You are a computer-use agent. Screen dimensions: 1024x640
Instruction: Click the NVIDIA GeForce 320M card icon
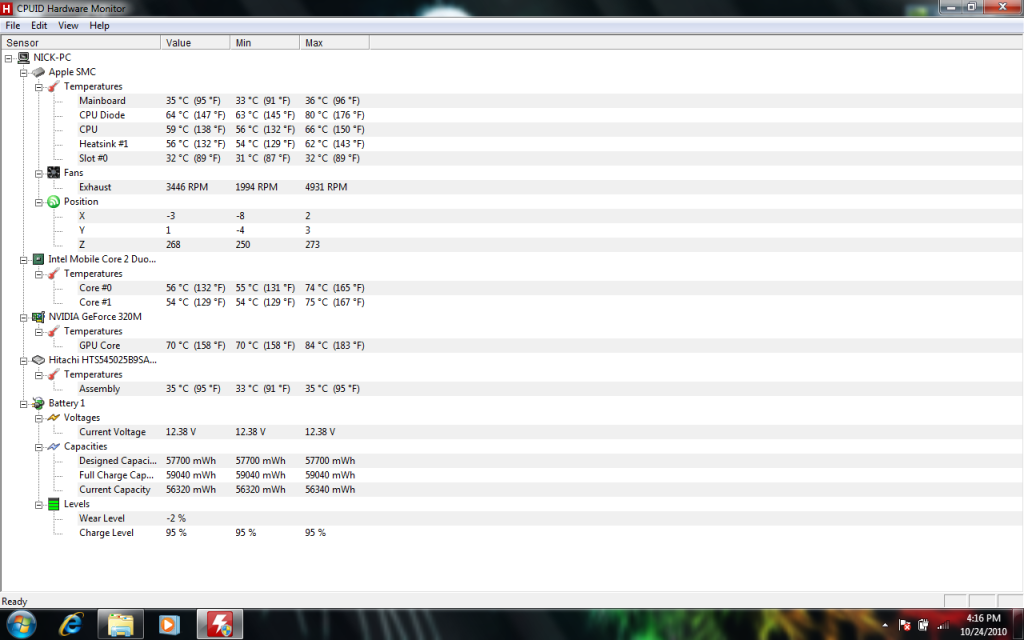pos(39,317)
